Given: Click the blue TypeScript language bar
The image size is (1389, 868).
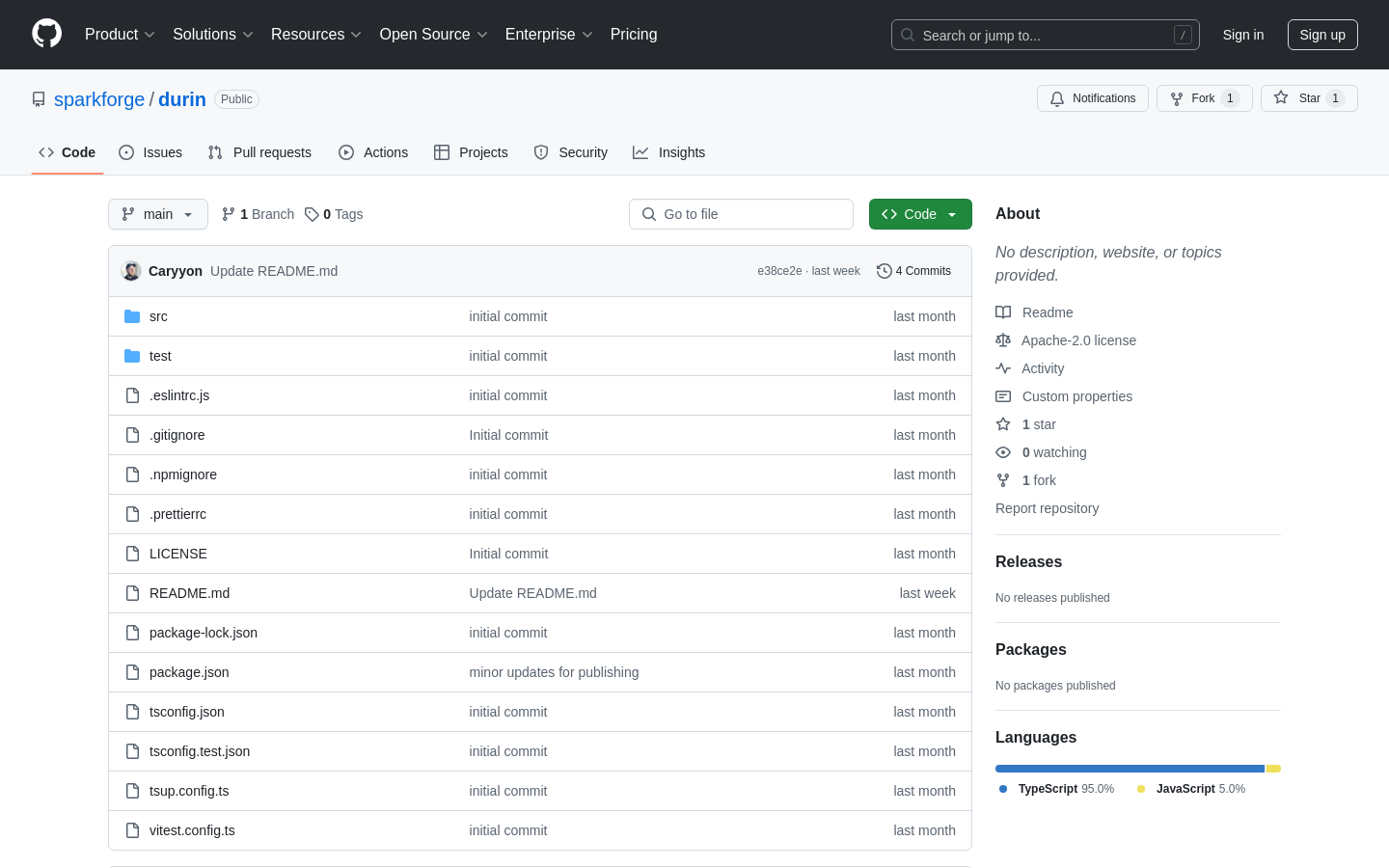Looking at the screenshot, I should [x=1130, y=769].
